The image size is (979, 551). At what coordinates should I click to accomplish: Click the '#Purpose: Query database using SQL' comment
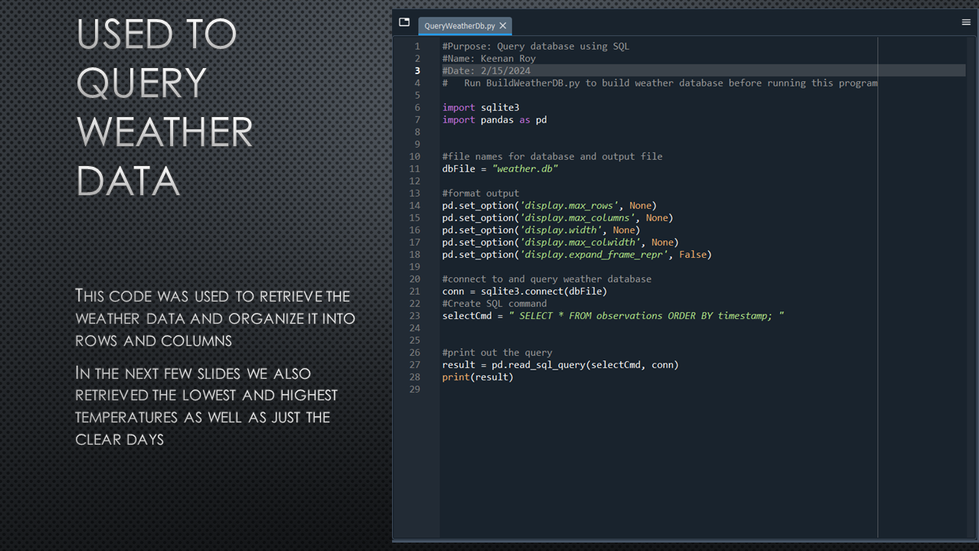pyautogui.click(x=536, y=46)
